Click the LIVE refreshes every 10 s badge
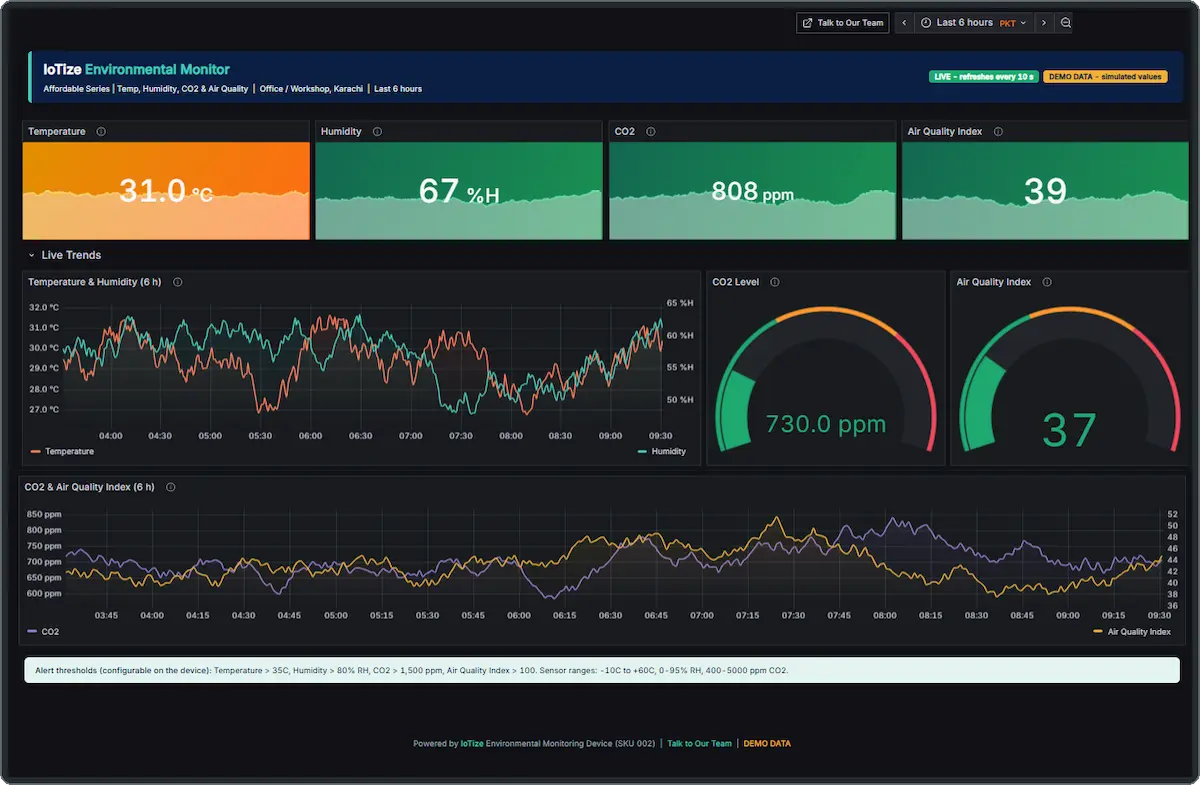Screen dimensions: 1200x785 tap(984, 76)
